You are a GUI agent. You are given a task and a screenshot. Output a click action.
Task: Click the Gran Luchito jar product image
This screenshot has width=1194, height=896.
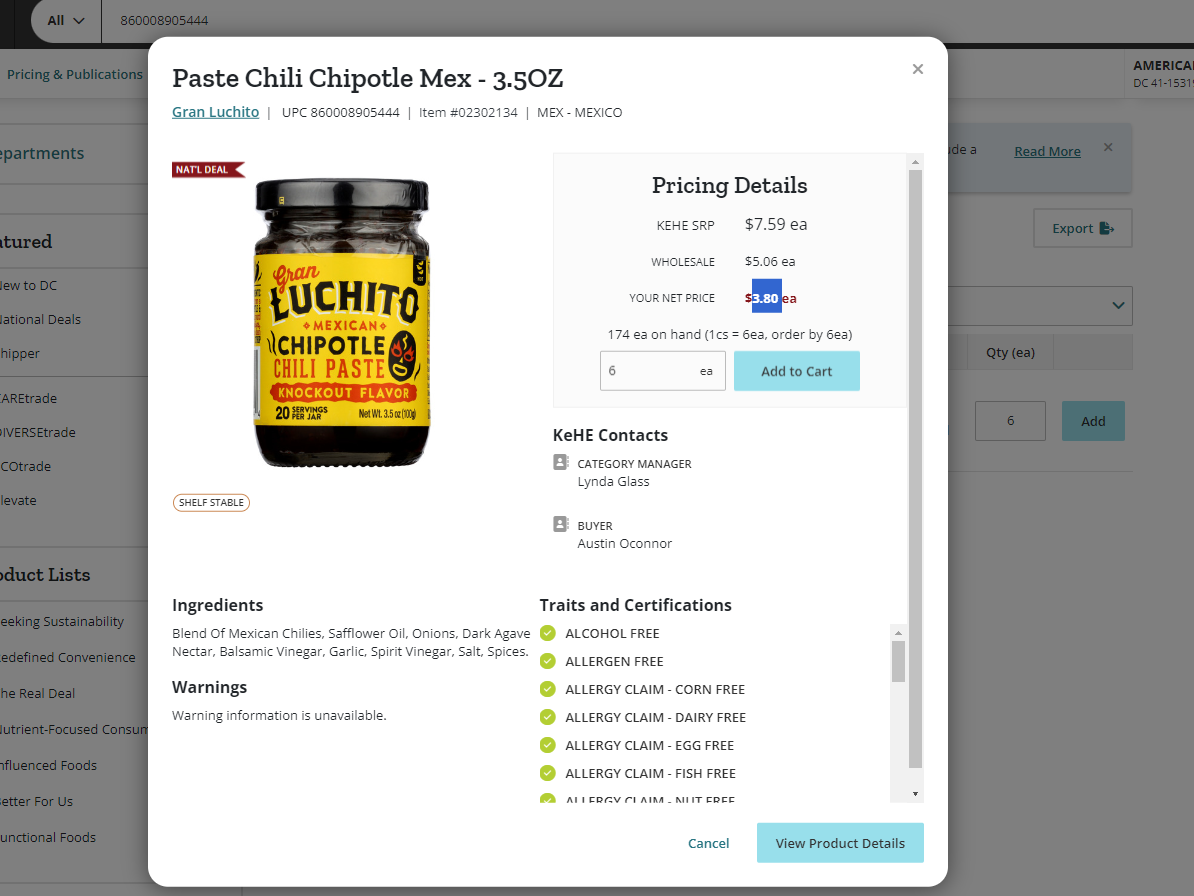click(342, 323)
